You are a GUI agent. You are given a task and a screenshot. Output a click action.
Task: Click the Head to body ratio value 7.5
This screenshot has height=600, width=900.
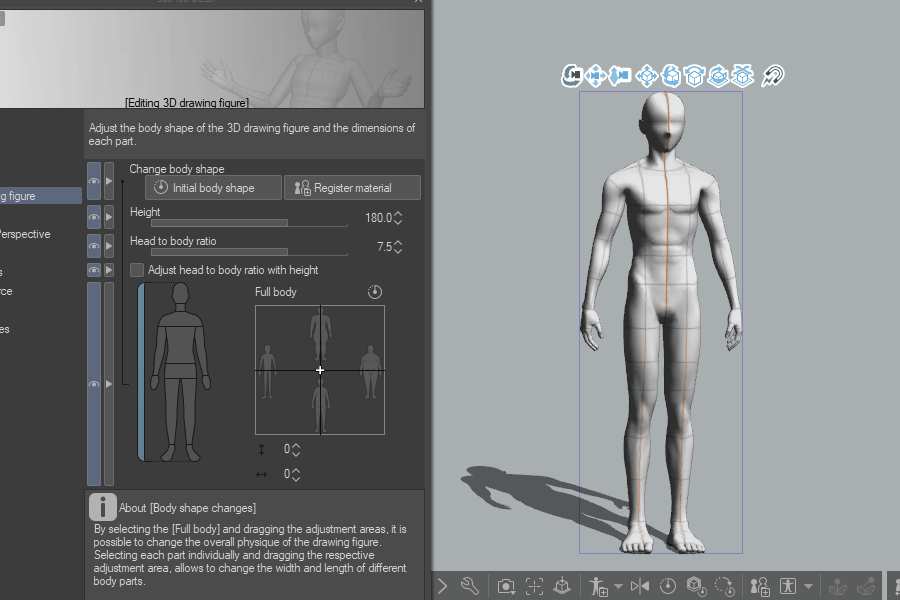(384, 247)
